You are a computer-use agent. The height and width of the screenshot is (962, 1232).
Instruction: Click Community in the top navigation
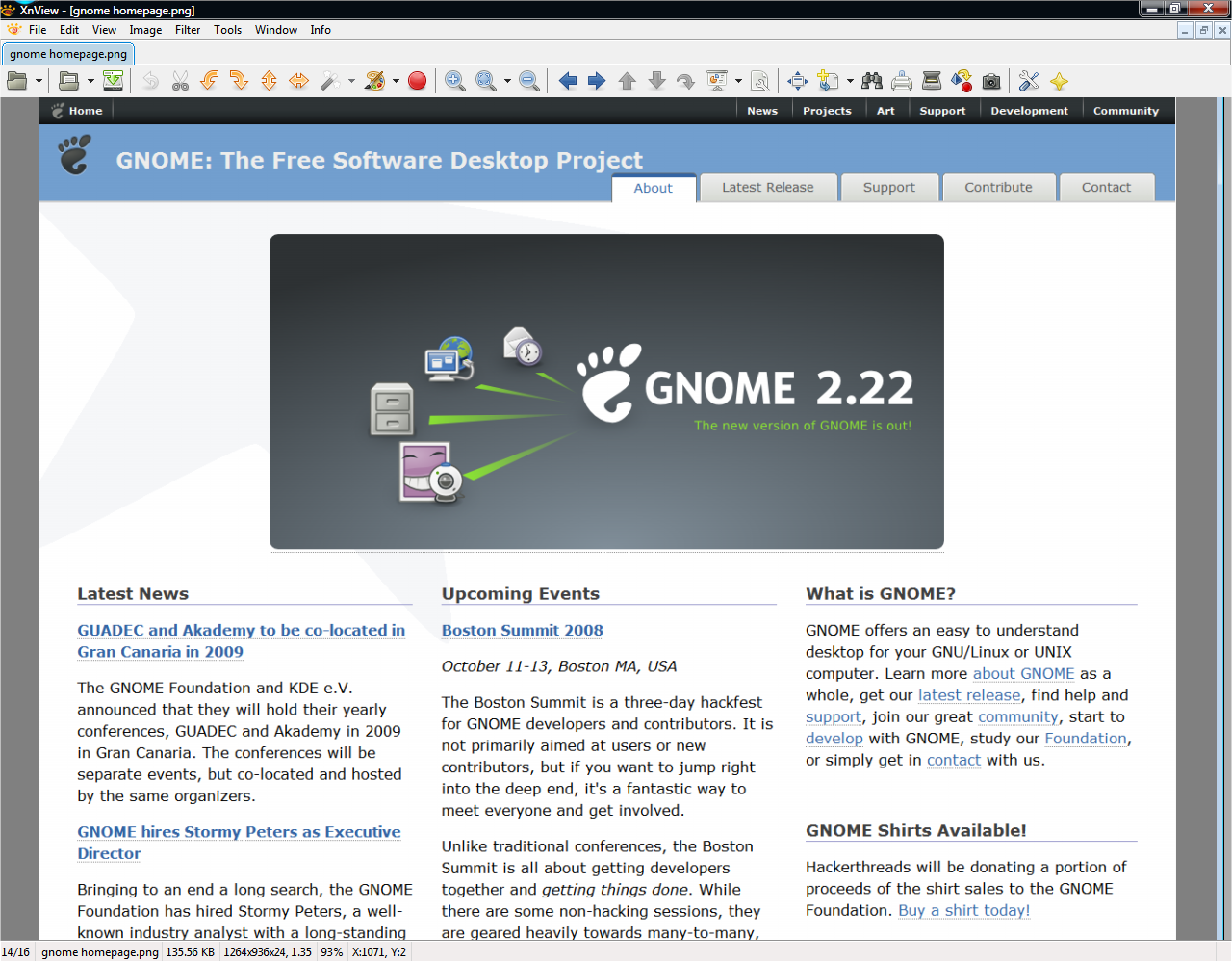point(1126,111)
